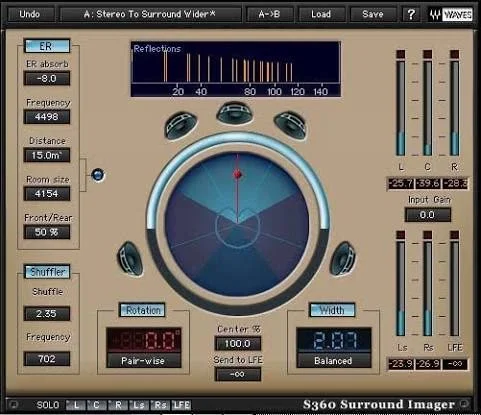Click the Save button
Image resolution: width=481 pixels, height=415 pixels.
373,14
